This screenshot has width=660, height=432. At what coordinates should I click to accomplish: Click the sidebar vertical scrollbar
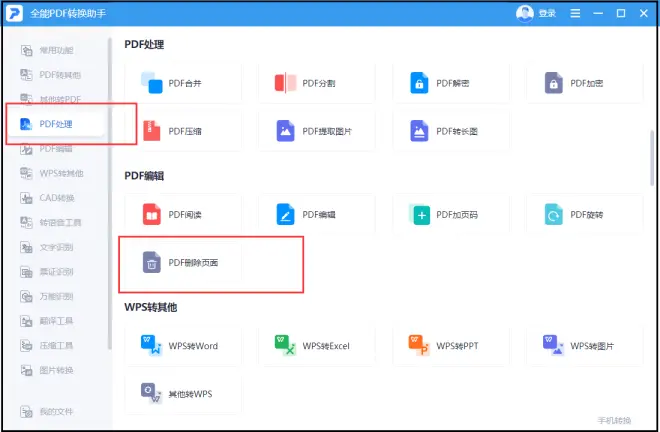[x=109, y=194]
